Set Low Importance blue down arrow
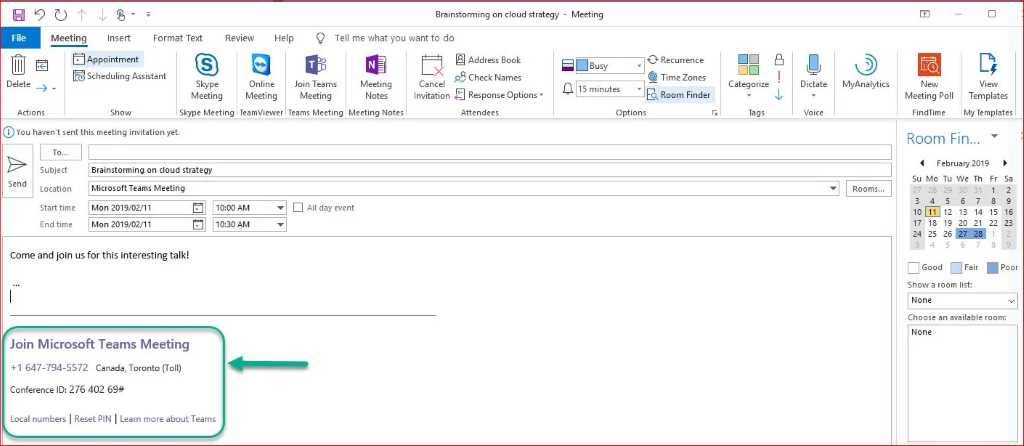 coord(778,95)
